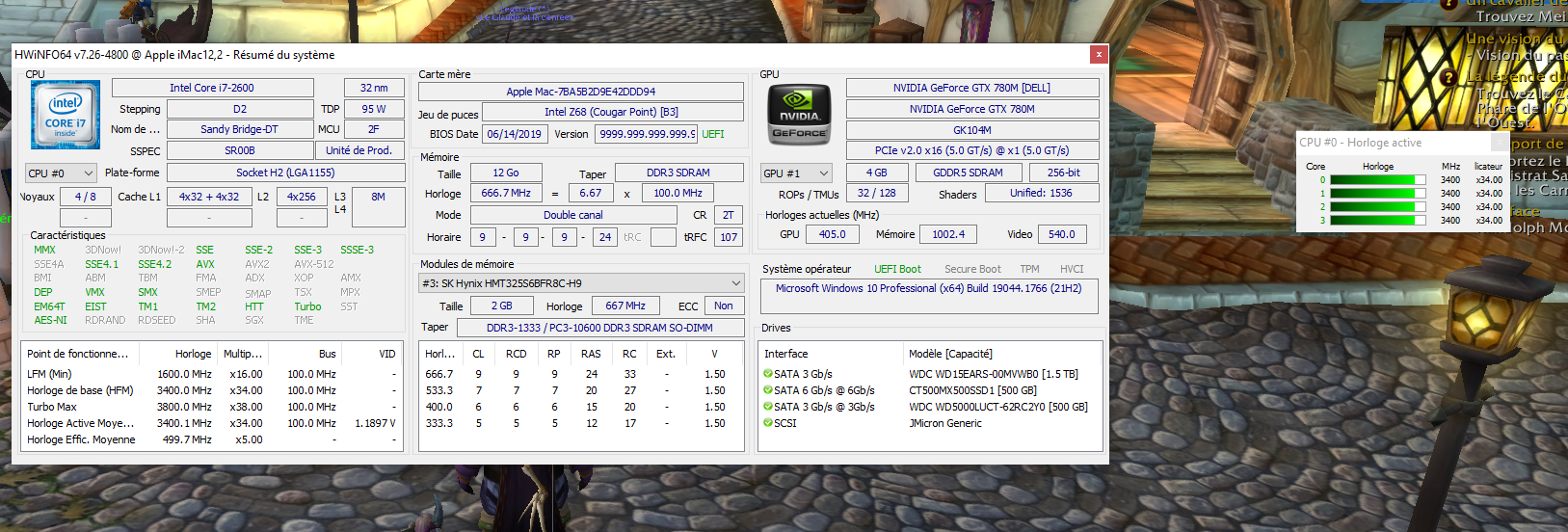Screen dimensions: 1568x532
Task: Expand the memory module SK Hynix dropdown
Action: tap(582, 283)
